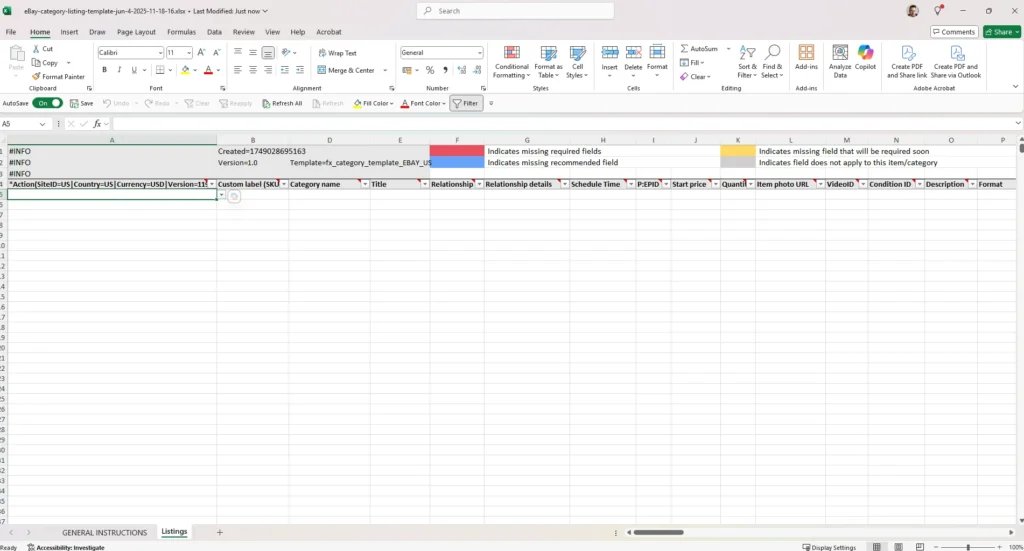Open the GENERAL INSTRUCTIONS sheet tab

[x=104, y=533]
